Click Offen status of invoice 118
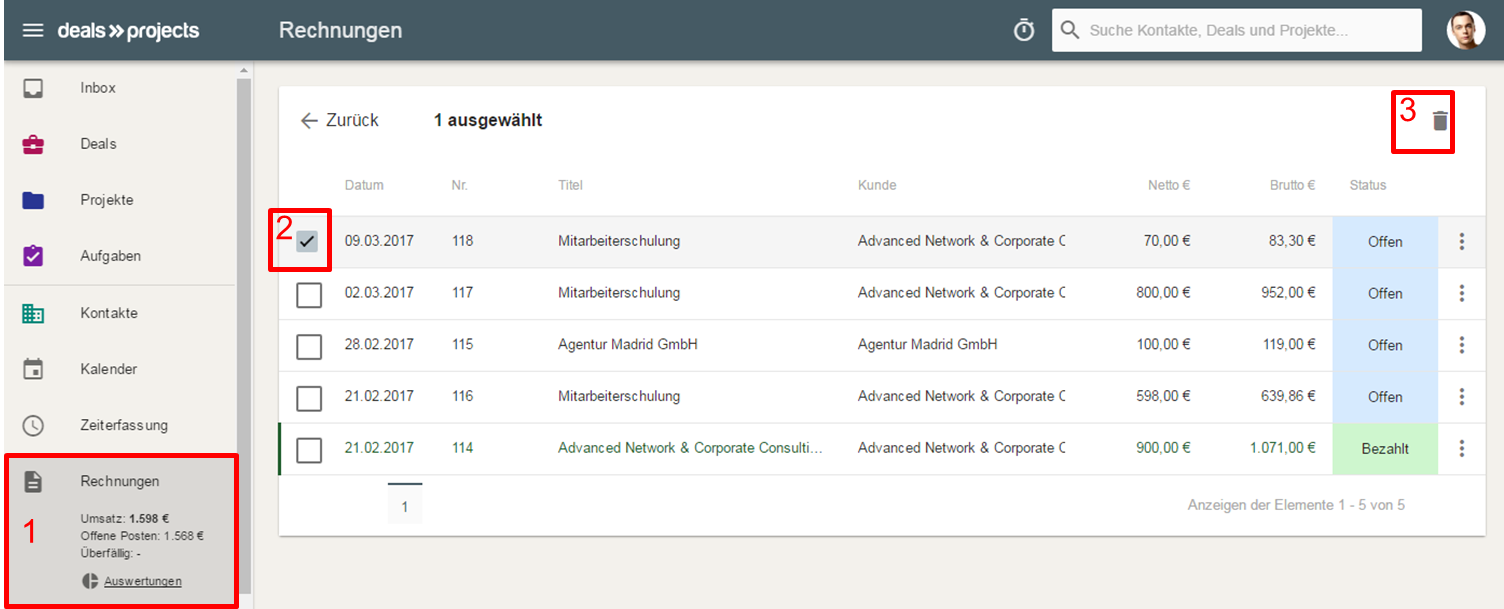This screenshot has height=609, width=1504. [x=1385, y=242]
